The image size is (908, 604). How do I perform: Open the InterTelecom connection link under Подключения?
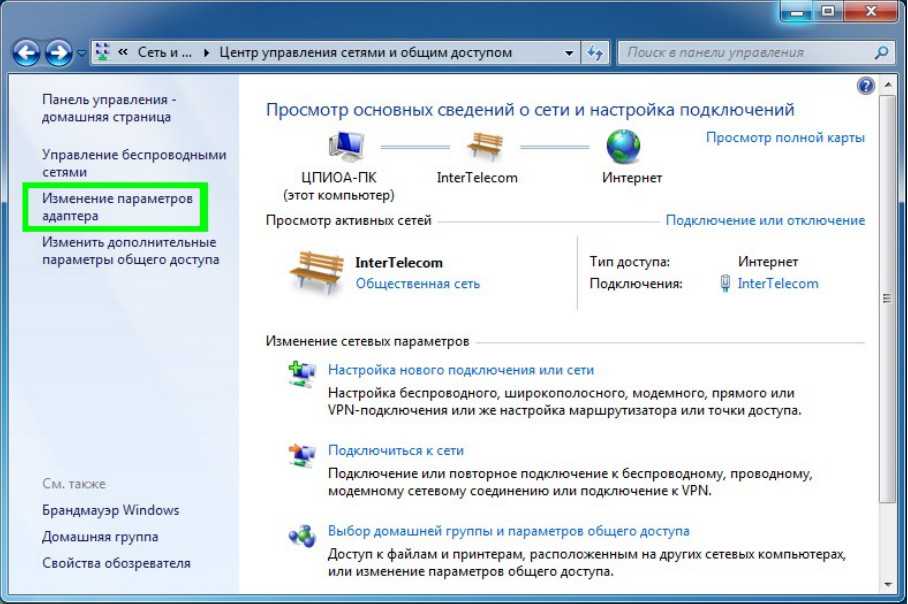click(x=778, y=283)
